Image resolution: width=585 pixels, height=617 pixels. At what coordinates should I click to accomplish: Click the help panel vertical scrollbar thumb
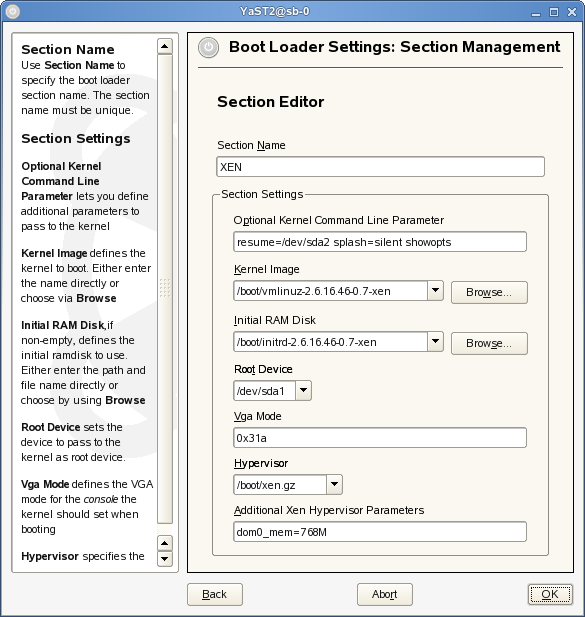tap(165, 289)
